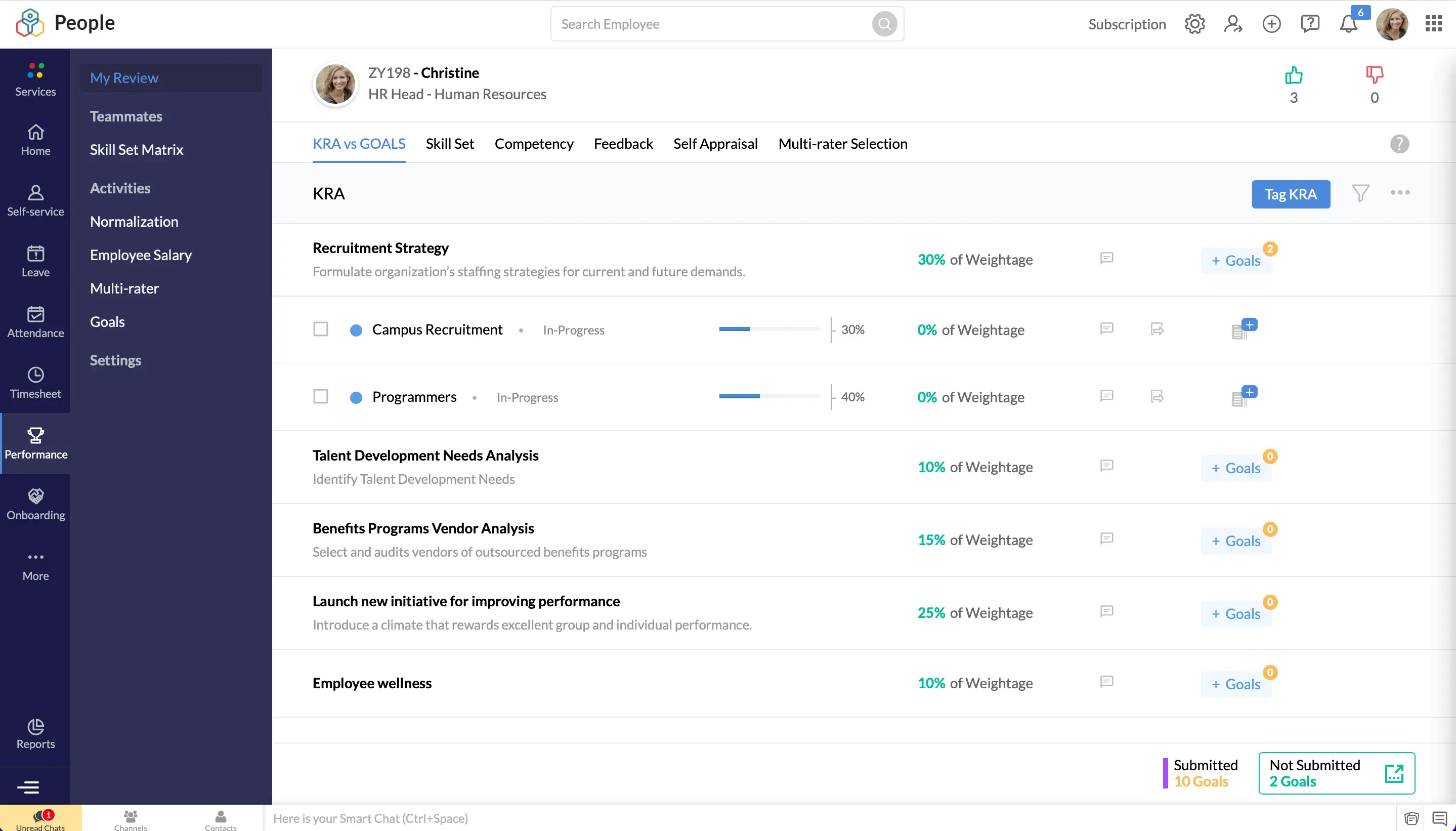The height and width of the screenshot is (831, 1456).
Task: Click the push goal icon on Programmers row
Action: tap(1158, 396)
